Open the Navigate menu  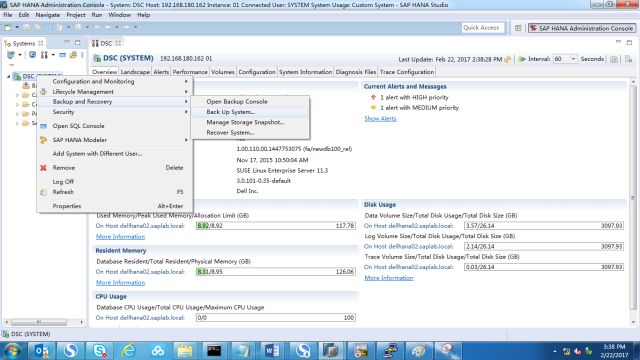point(48,15)
